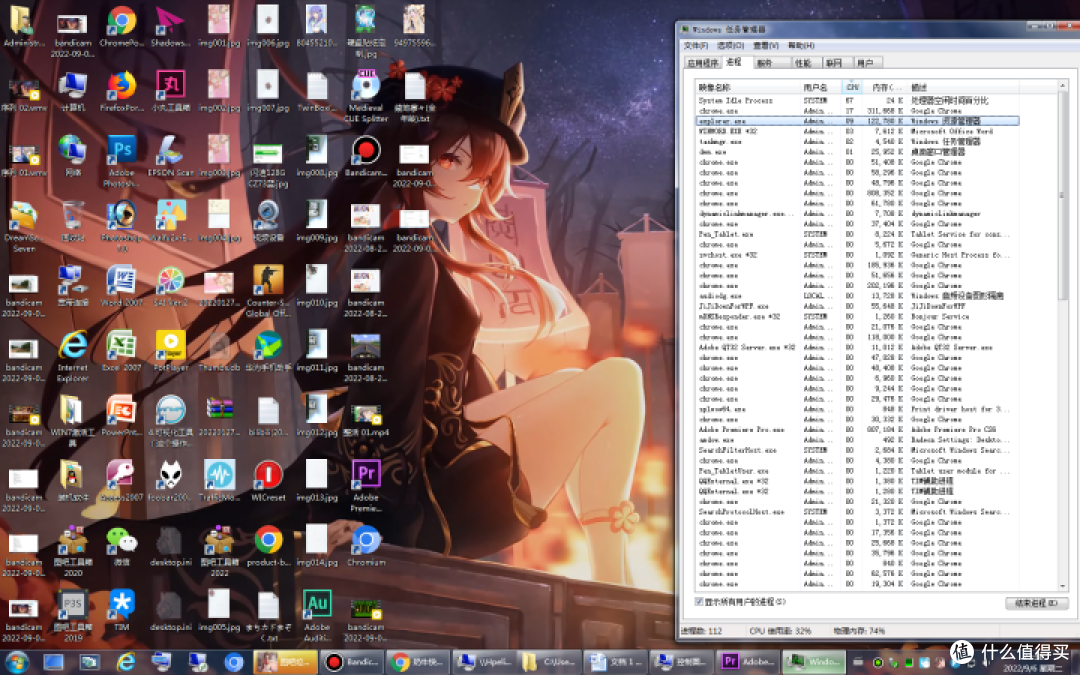Image resolution: width=1080 pixels, height=675 pixels.
Task: Open the Adobe Photoshop desktop shortcut
Action: (x=121, y=160)
